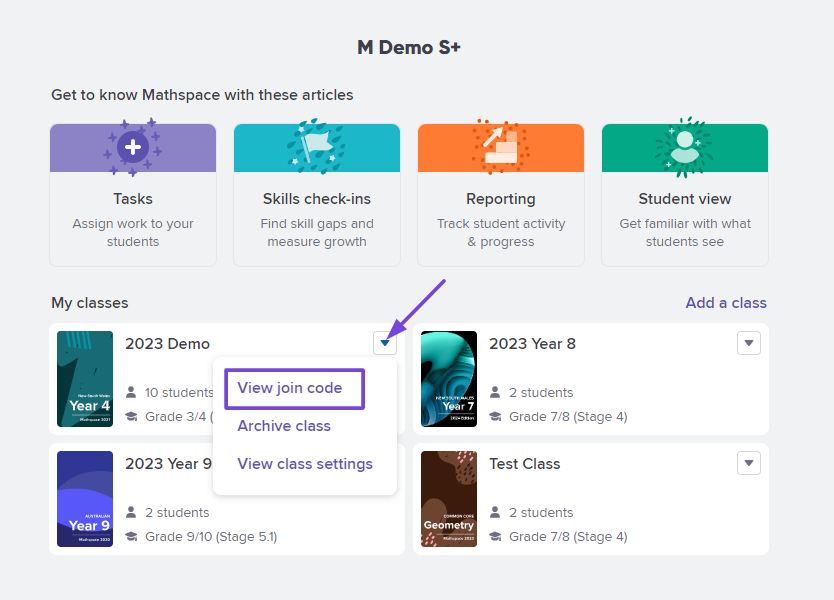834x600 pixels.
Task: Select View class settings option
Action: [x=305, y=464]
